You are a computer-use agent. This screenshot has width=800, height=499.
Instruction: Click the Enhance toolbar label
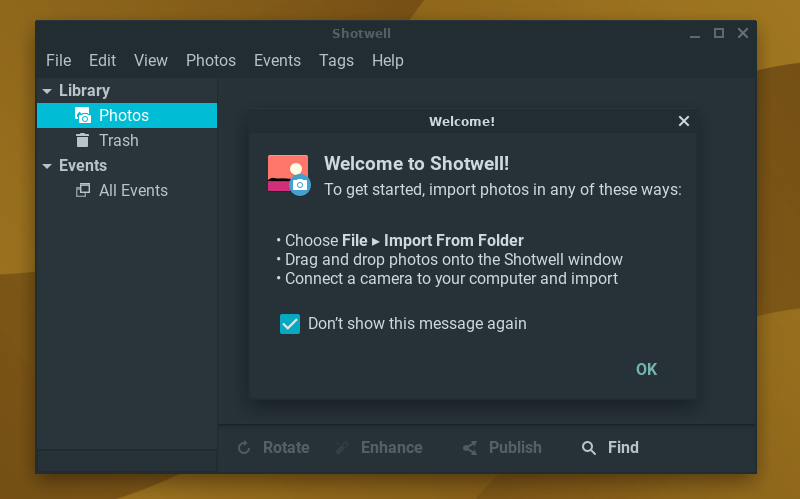pos(391,447)
